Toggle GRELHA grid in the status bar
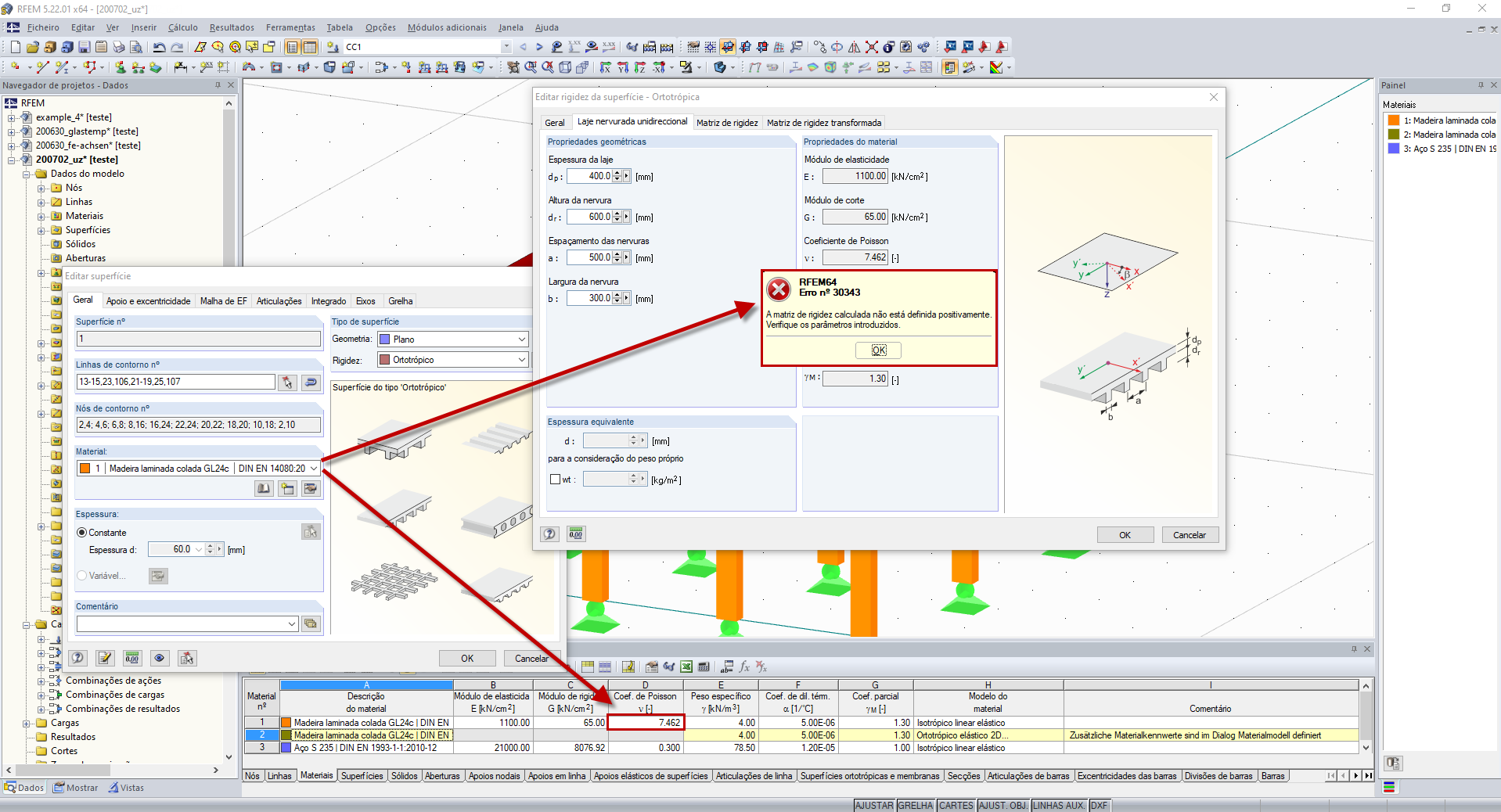Image resolution: width=1501 pixels, height=812 pixels. point(916,806)
